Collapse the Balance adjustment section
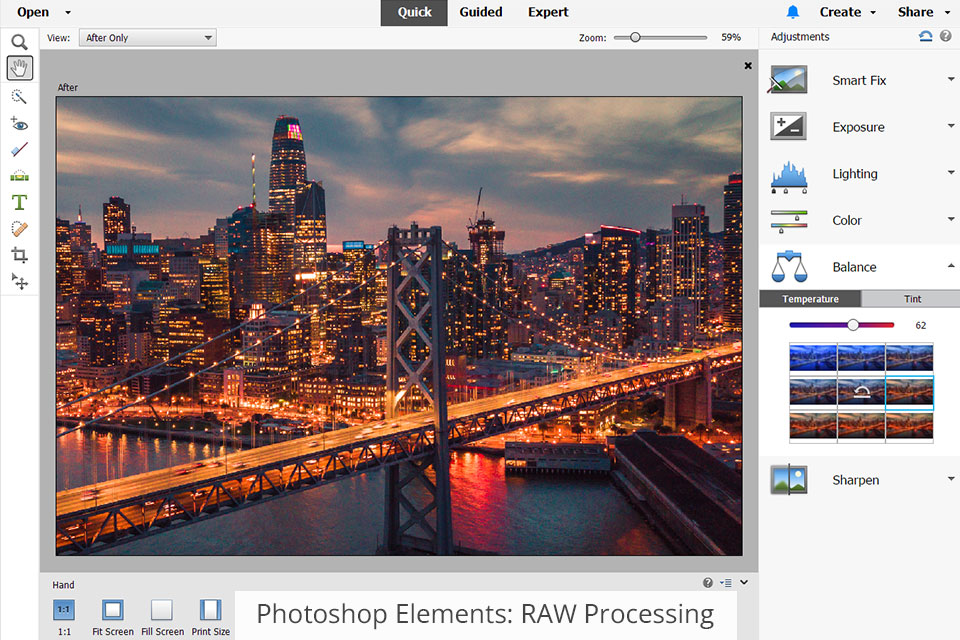This screenshot has width=960, height=640. [951, 265]
